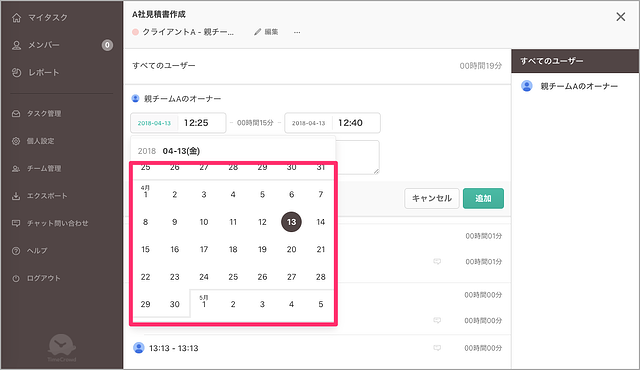
Task: Select April 14 in the calendar
Action: coord(321,222)
